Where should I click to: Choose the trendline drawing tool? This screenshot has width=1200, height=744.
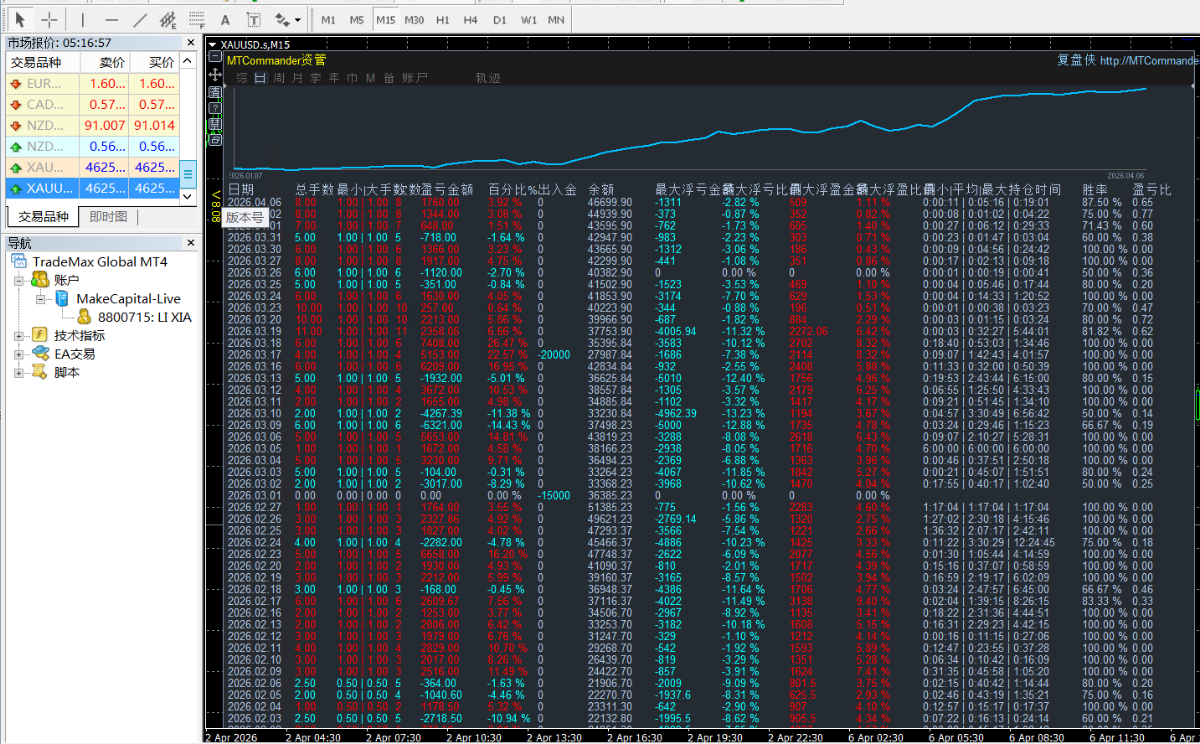click(140, 19)
